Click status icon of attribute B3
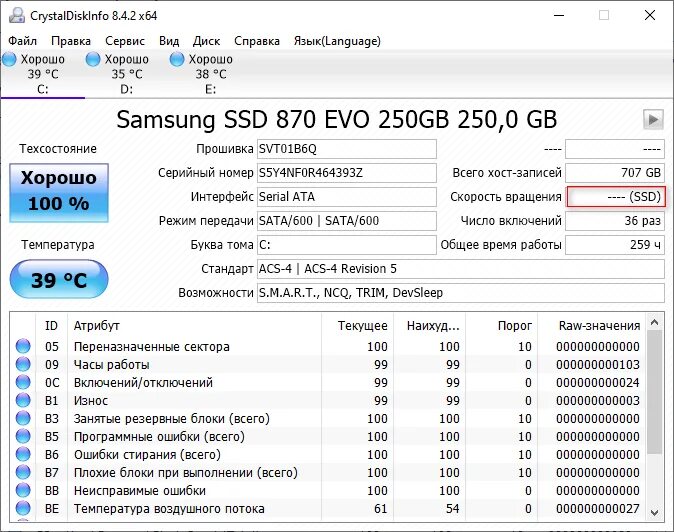674x532 pixels. tap(23, 419)
